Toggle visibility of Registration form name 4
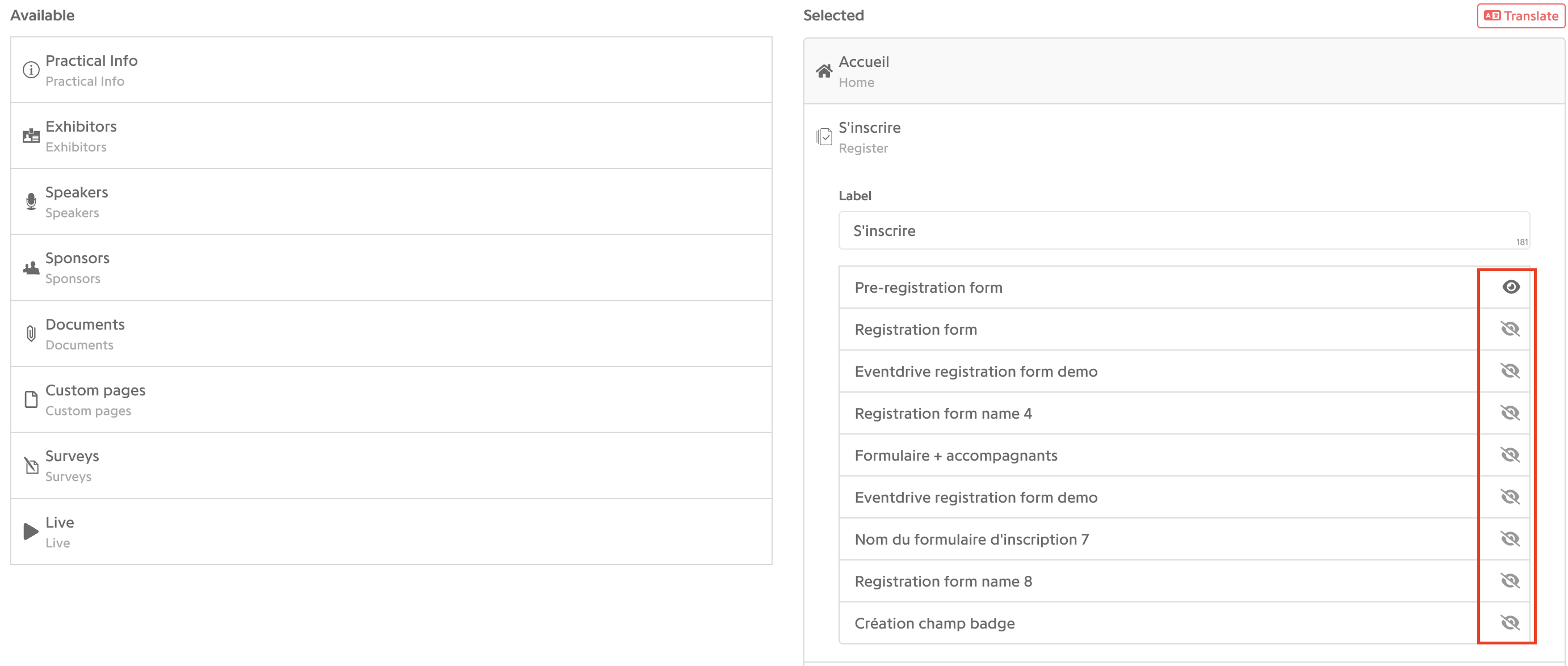Image resolution: width=1568 pixels, height=666 pixels. pyautogui.click(x=1510, y=413)
